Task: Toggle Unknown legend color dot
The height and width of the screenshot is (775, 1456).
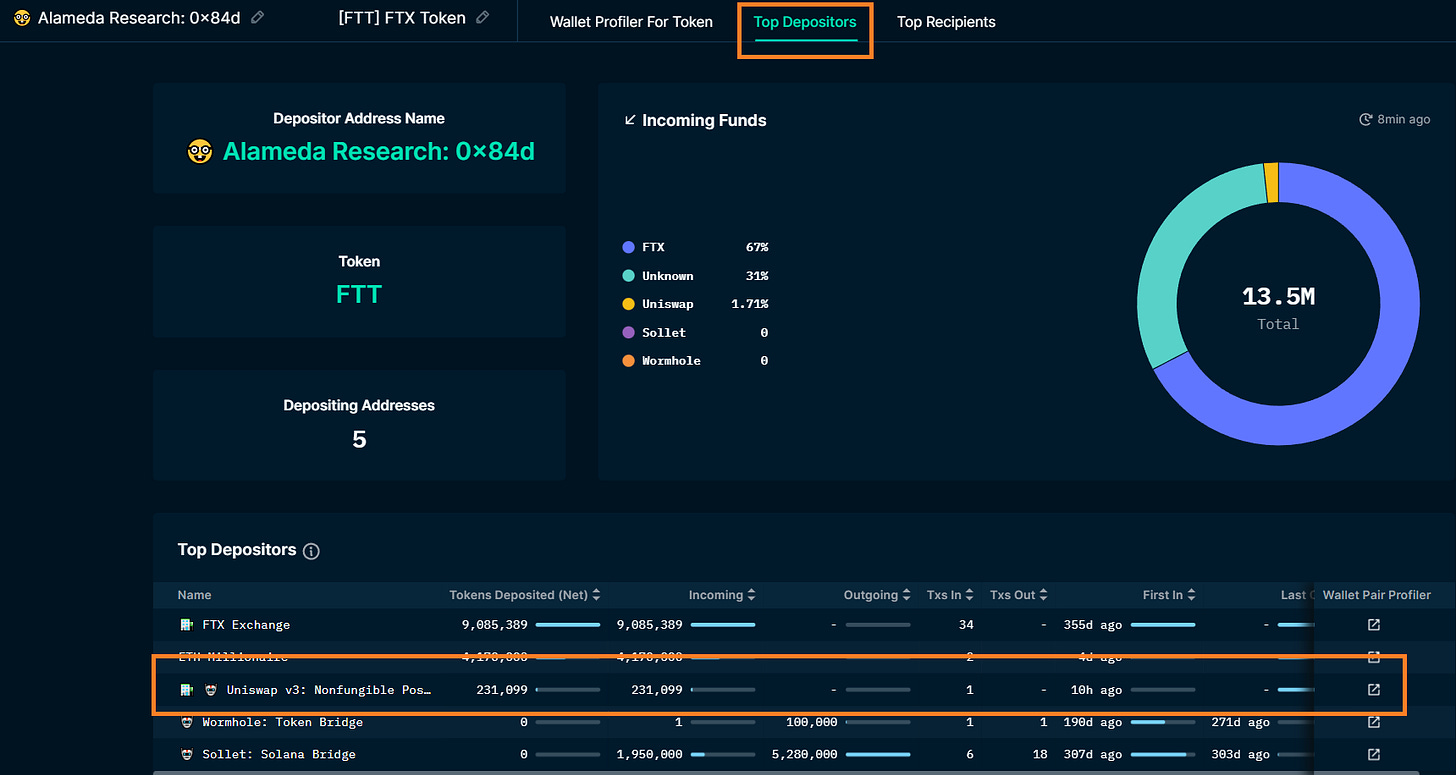Action: [628, 275]
